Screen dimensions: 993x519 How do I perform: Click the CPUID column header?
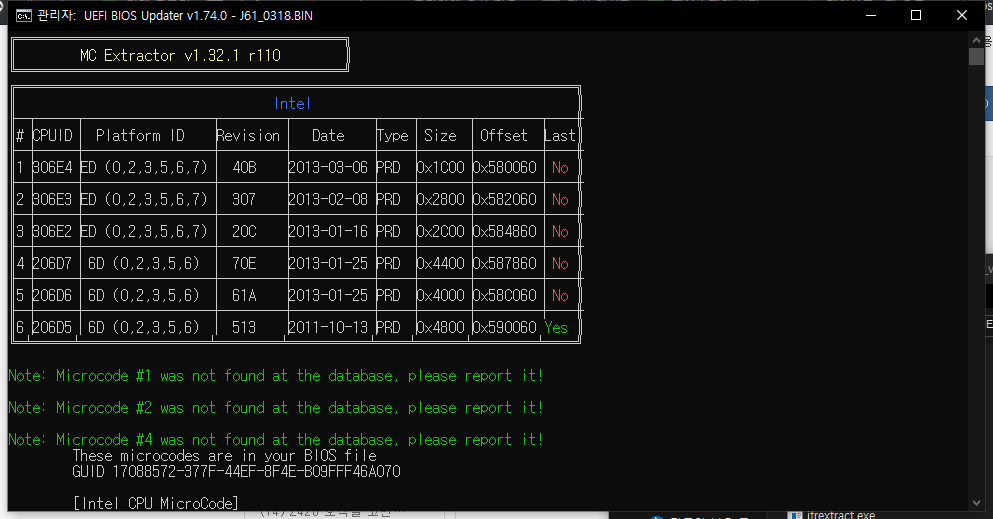53,135
